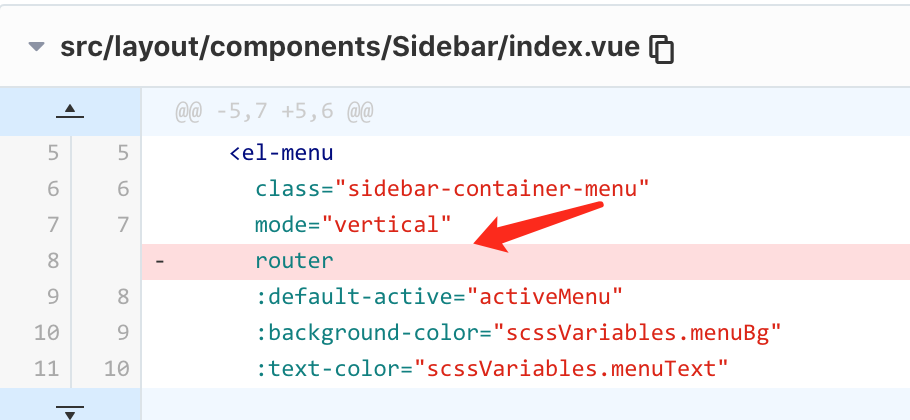Click new line number 8 in the gutter
The height and width of the screenshot is (420, 910).
pos(122,297)
